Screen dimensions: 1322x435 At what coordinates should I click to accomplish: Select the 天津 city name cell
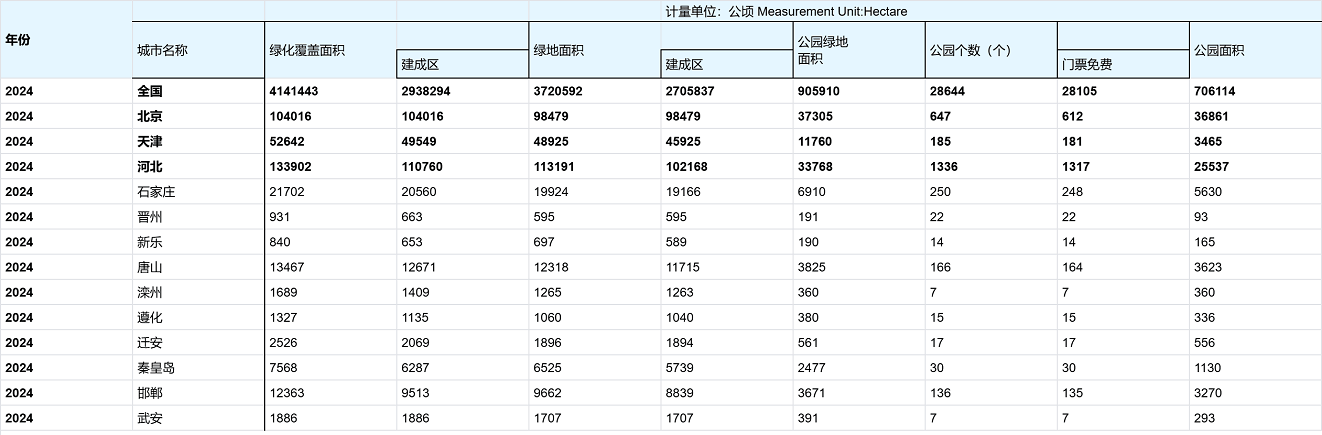pyautogui.click(x=150, y=141)
